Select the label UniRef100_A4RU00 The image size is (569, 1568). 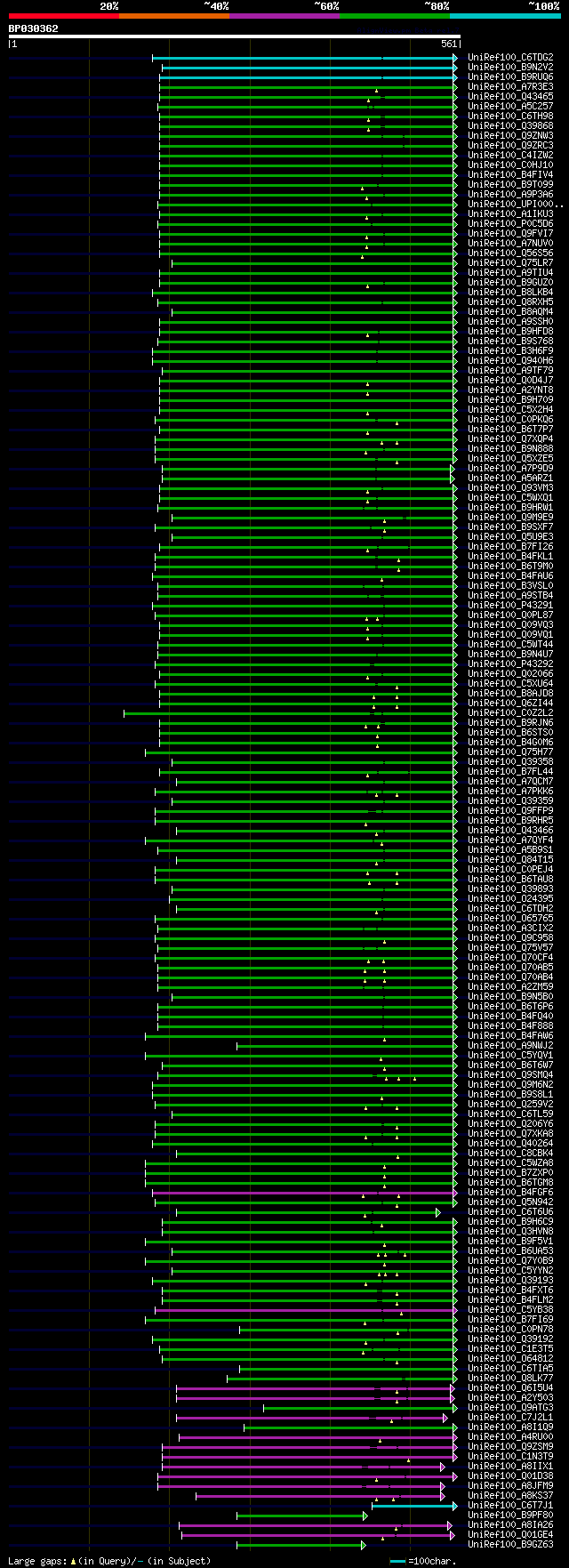(510, 1436)
